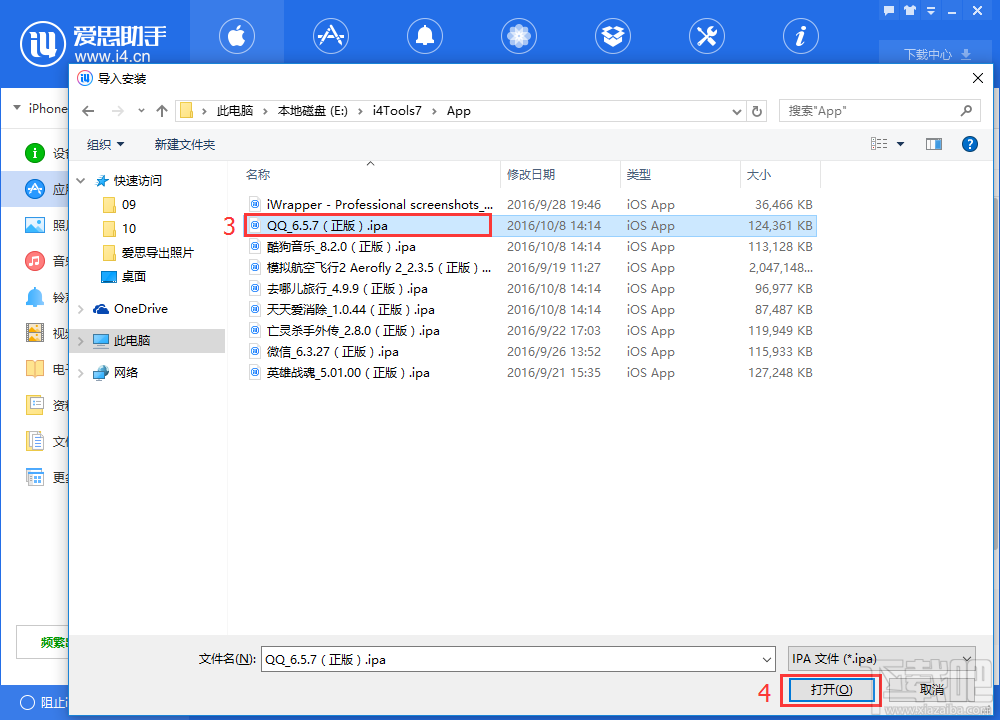The image size is (1000, 720).
Task: Click 此电脑 in breadcrumb path
Action: click(x=235, y=111)
